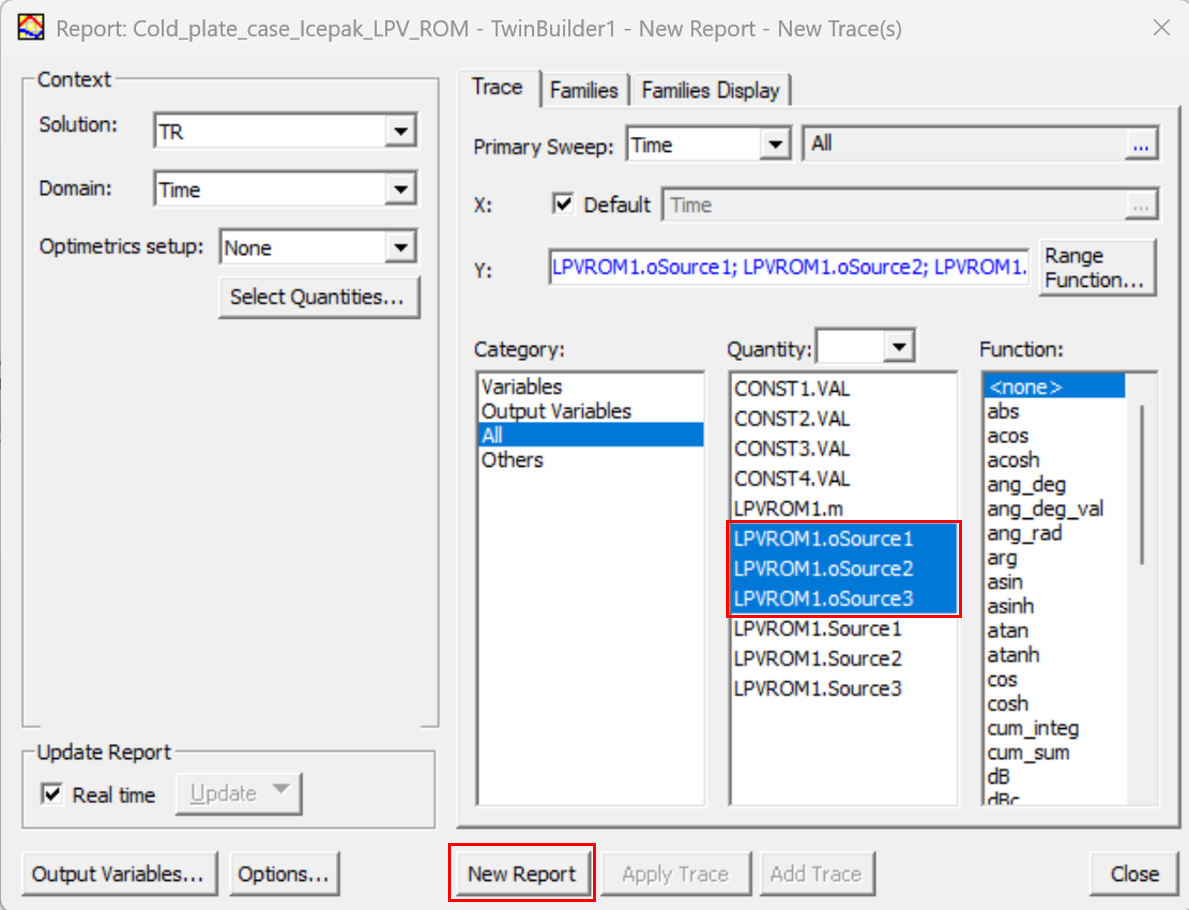Image resolution: width=1189 pixels, height=910 pixels.
Task: Select asinh function
Action: click(1055, 606)
